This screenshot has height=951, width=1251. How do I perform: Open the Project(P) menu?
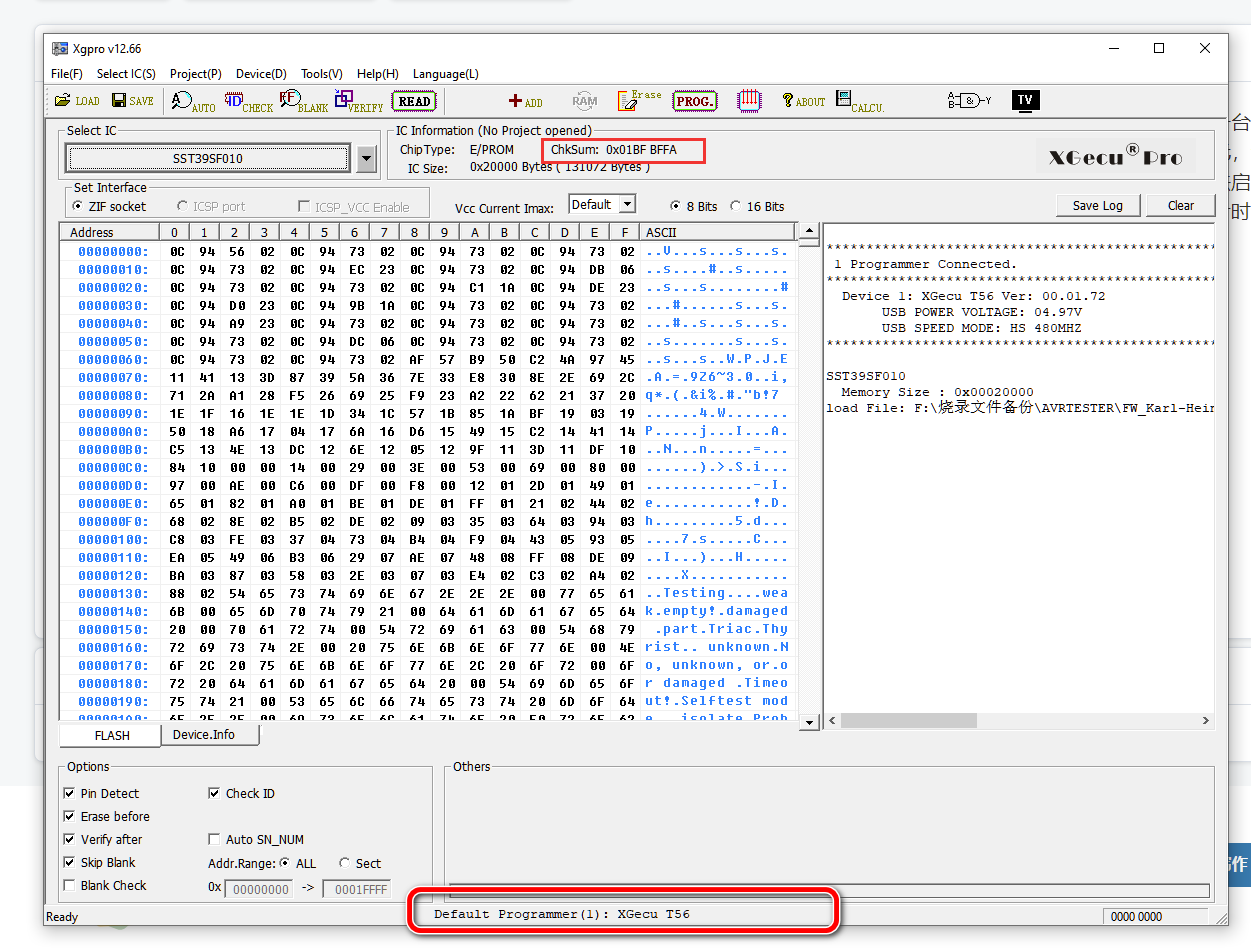pyautogui.click(x=196, y=74)
